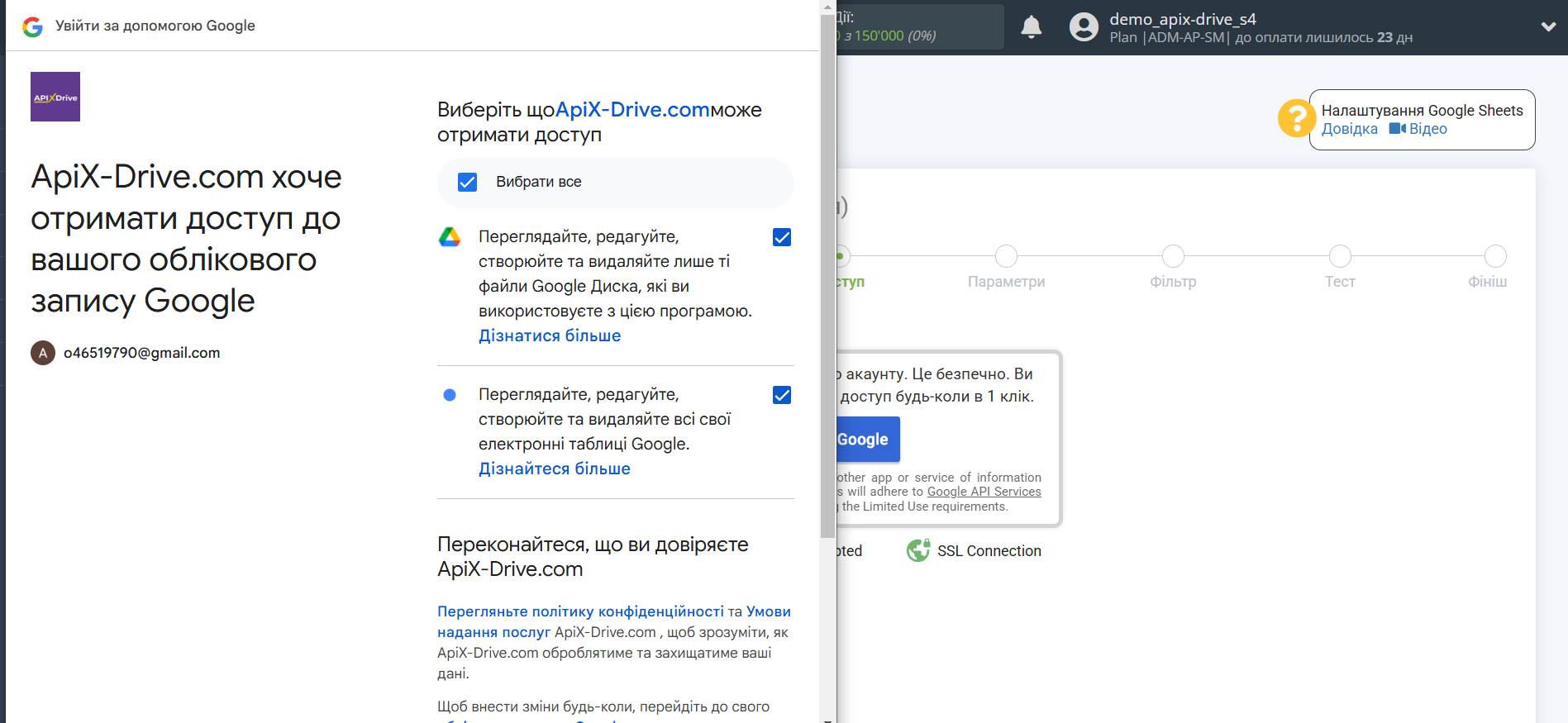Toggle the 'Вибрати все' checkbox
This screenshot has height=723, width=1568.
[x=467, y=182]
